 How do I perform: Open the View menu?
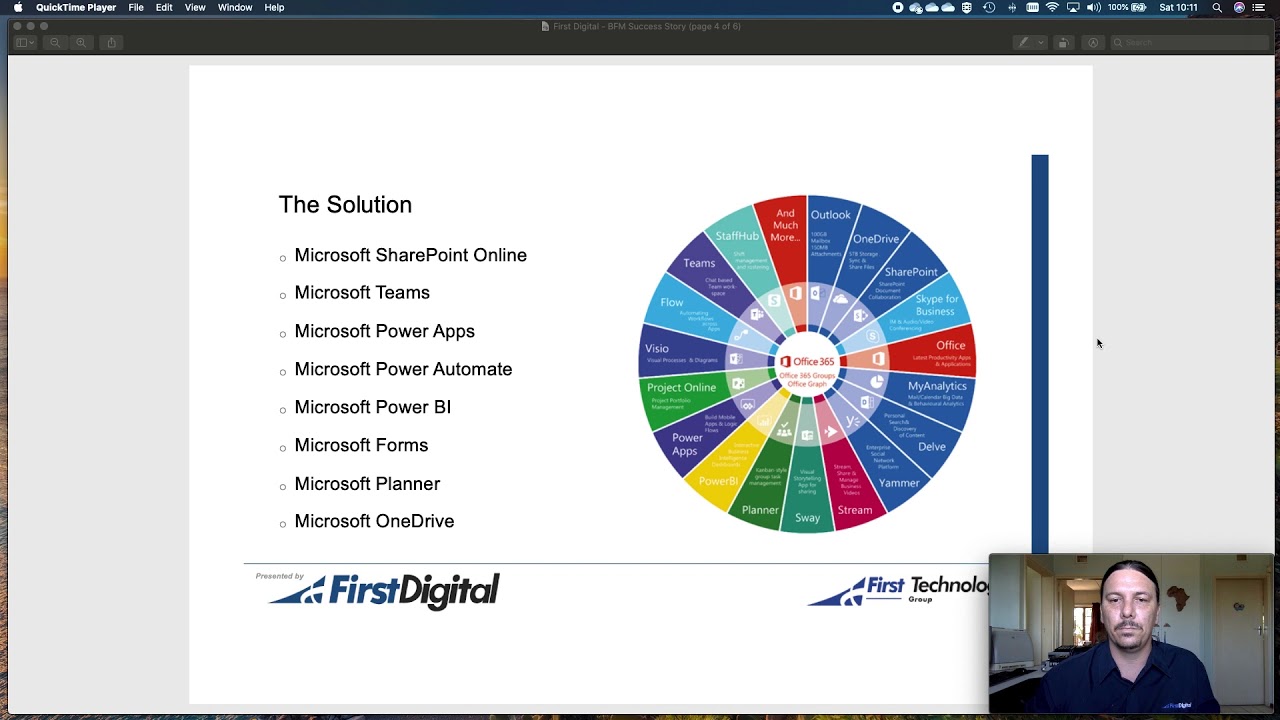[x=195, y=7]
